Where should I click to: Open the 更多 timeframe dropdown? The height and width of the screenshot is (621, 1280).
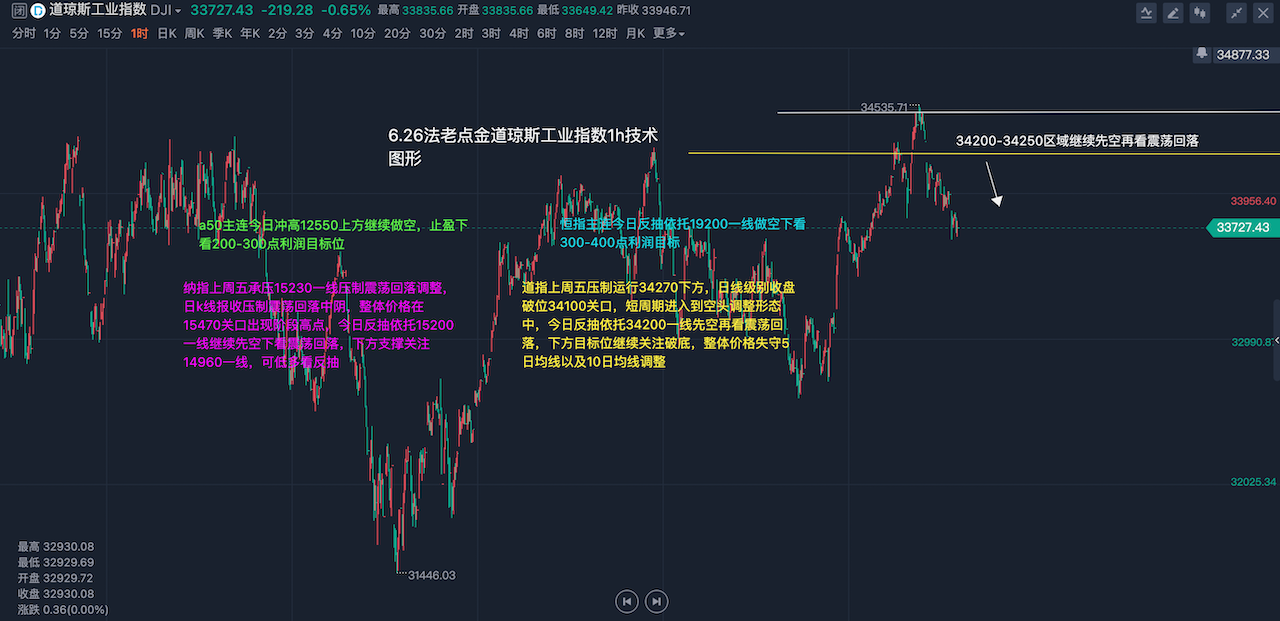(x=669, y=33)
